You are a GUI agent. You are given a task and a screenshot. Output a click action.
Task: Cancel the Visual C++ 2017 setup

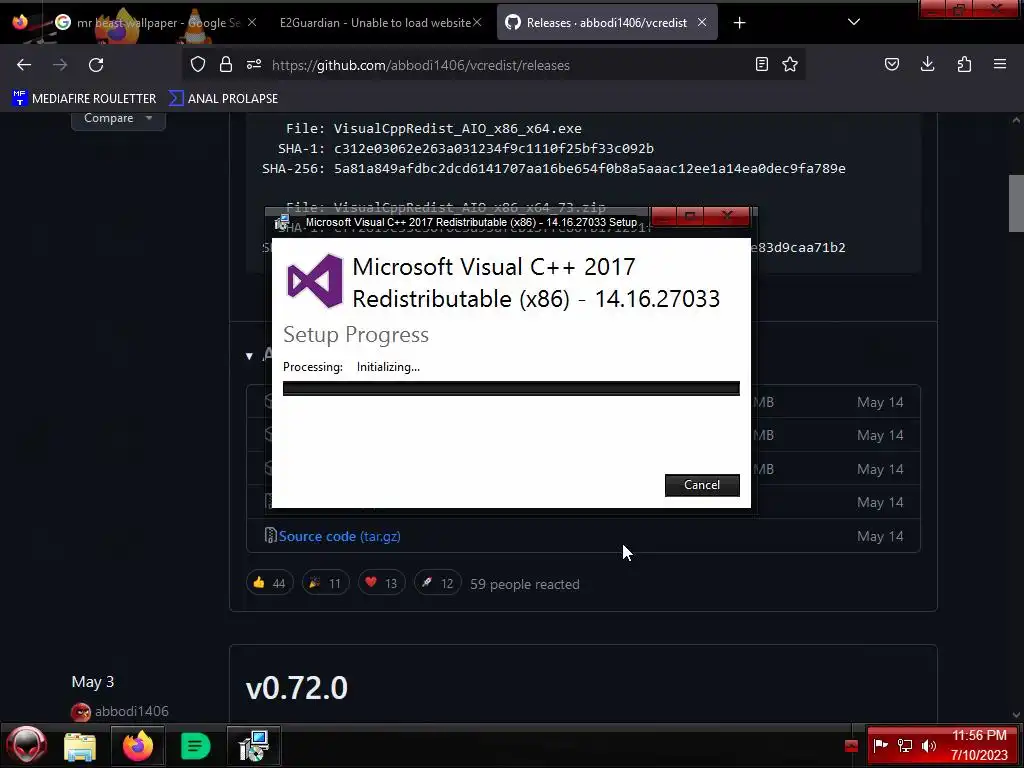click(702, 485)
